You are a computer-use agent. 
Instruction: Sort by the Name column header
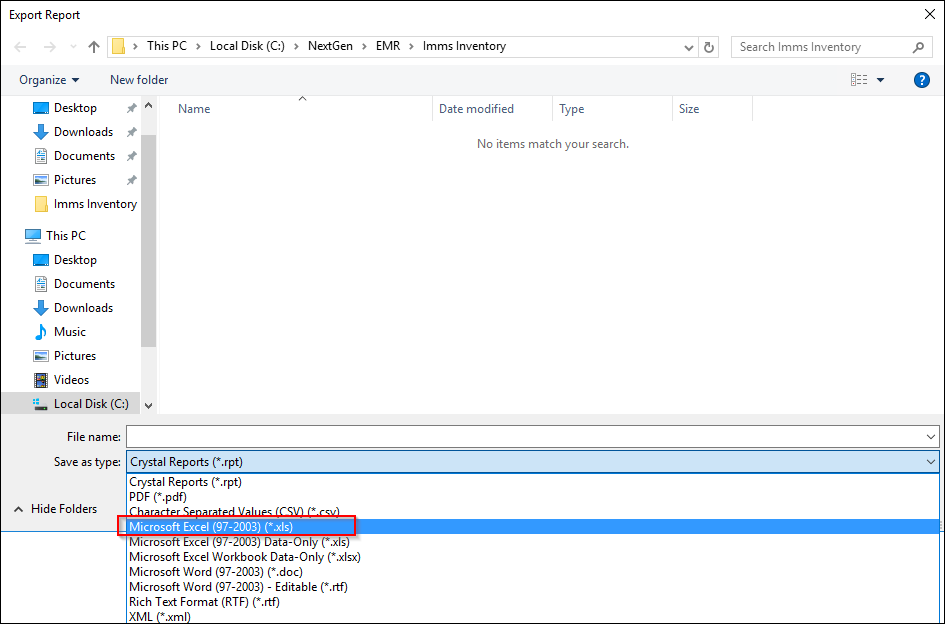[x=194, y=109]
